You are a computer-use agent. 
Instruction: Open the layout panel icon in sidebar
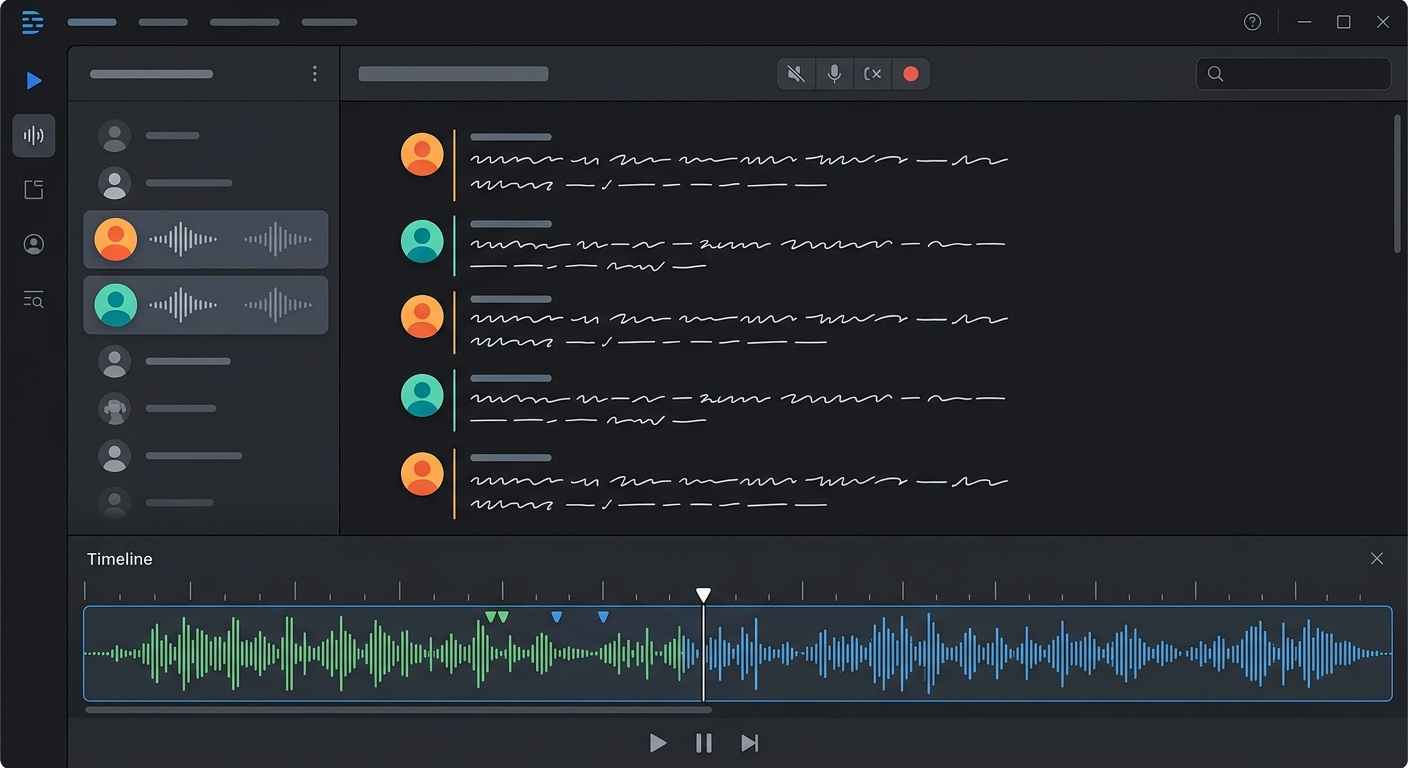[34, 190]
